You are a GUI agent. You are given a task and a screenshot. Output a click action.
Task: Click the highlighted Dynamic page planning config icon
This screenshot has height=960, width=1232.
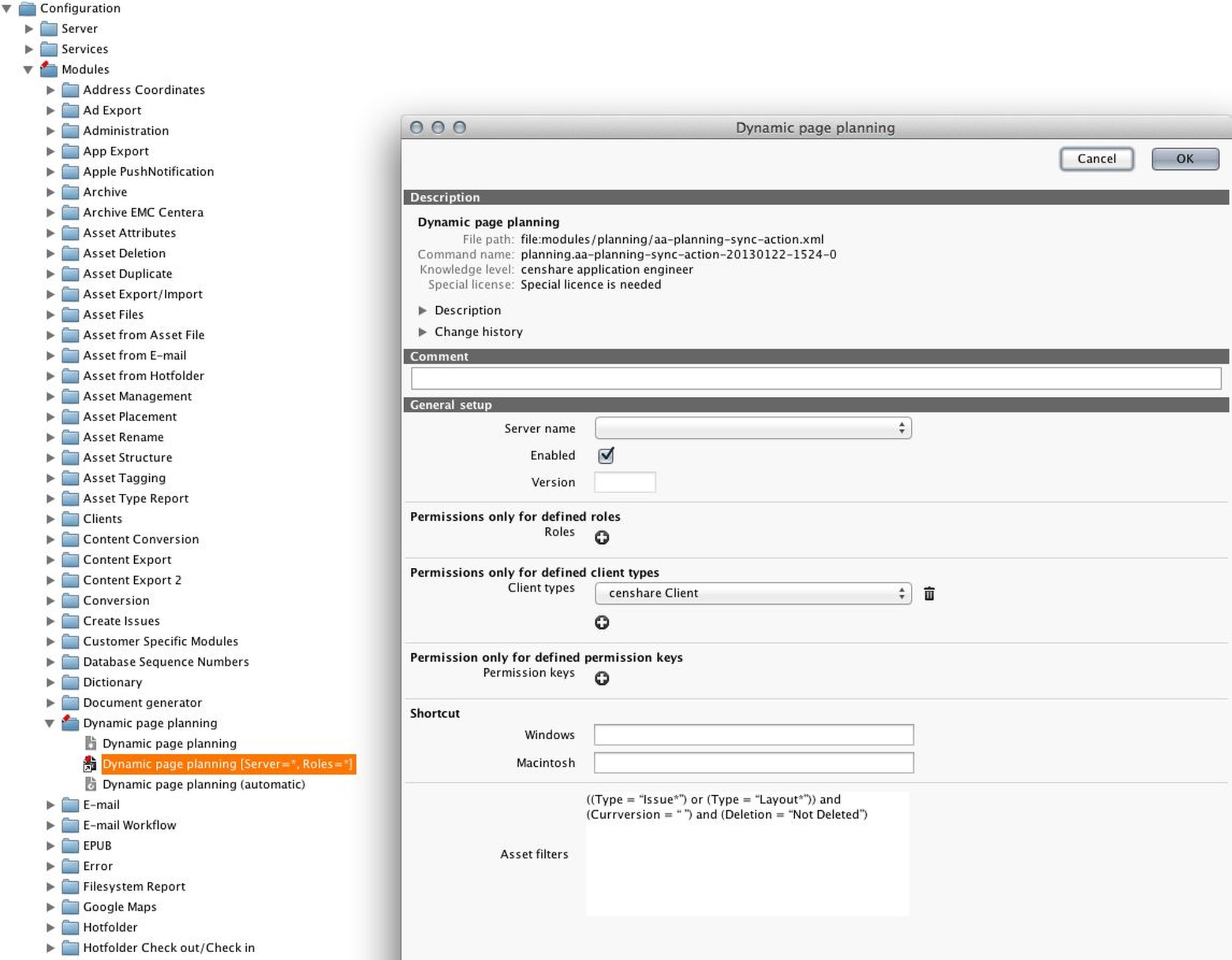coord(90,764)
